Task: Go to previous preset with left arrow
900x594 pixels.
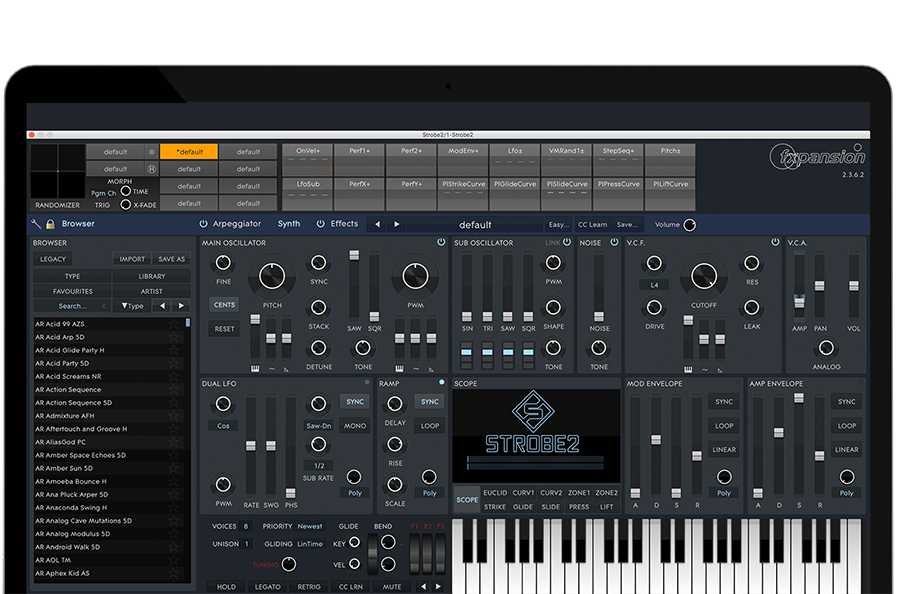Action: coord(377,224)
